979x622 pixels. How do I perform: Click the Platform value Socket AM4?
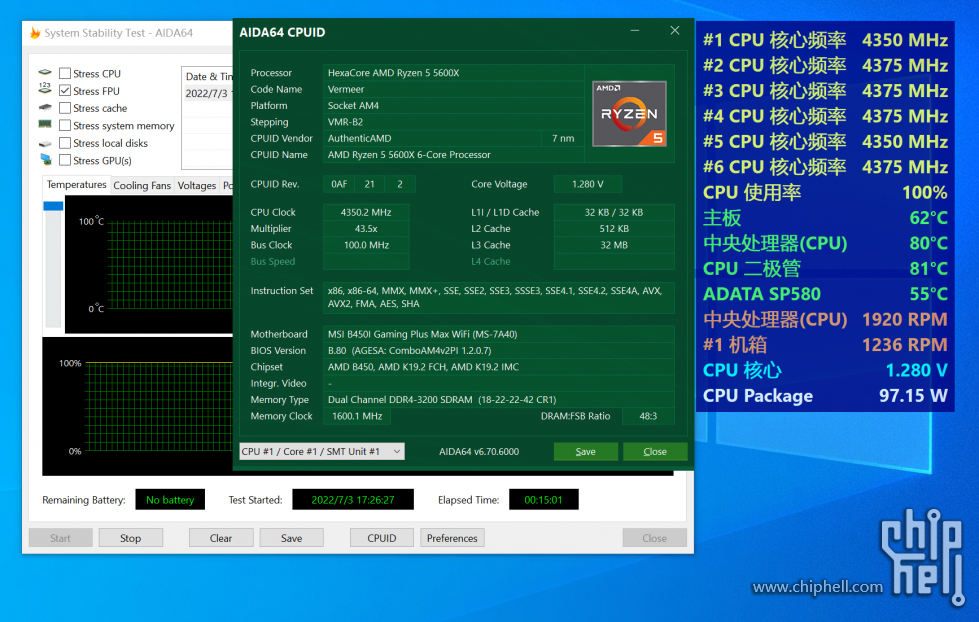tap(454, 106)
